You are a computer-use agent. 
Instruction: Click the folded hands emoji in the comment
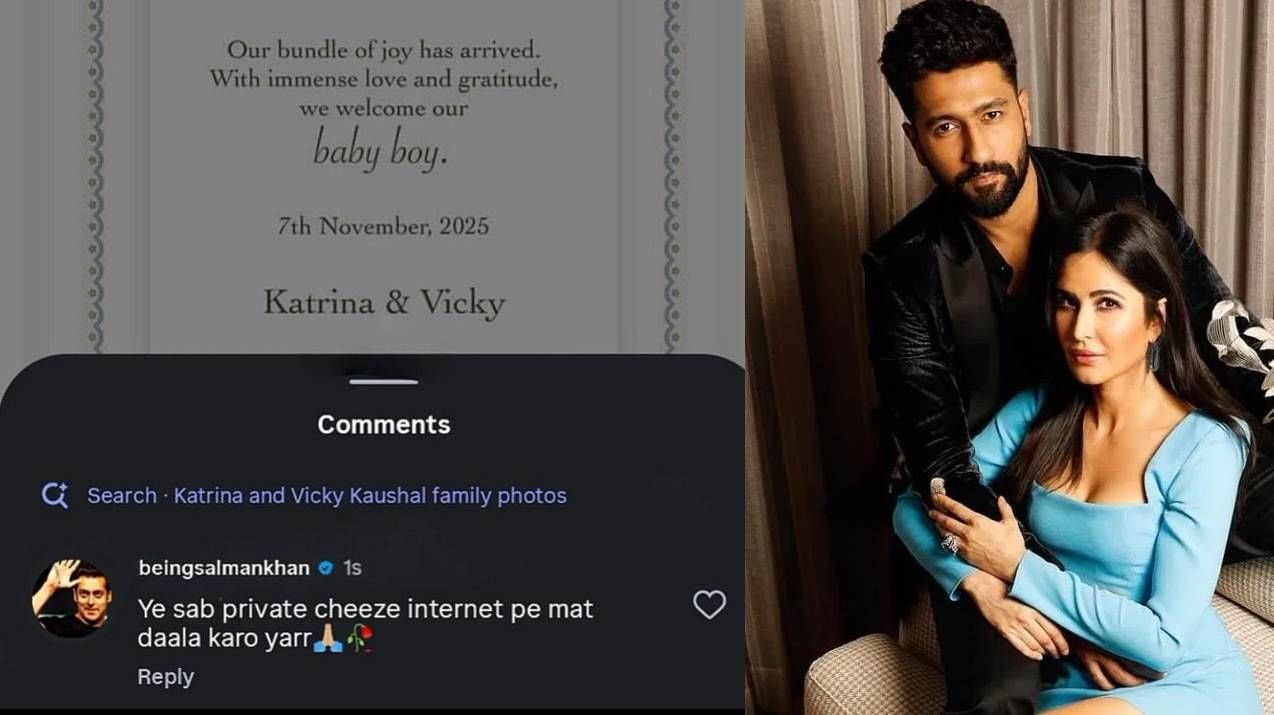point(329,636)
